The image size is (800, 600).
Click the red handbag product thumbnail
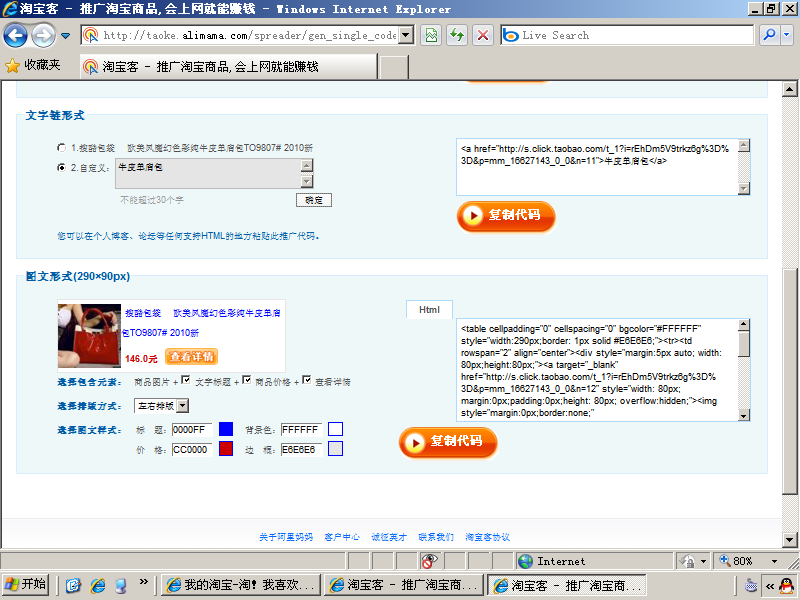coord(89,336)
